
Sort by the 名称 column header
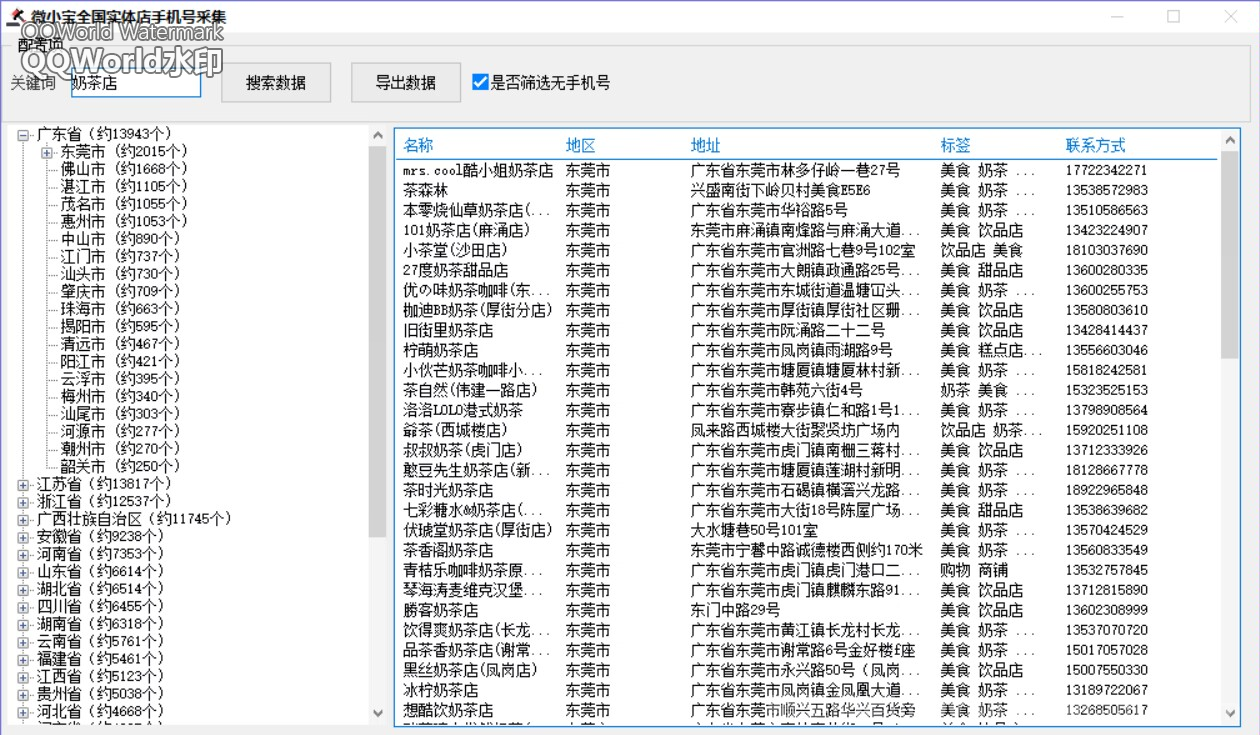click(x=419, y=146)
